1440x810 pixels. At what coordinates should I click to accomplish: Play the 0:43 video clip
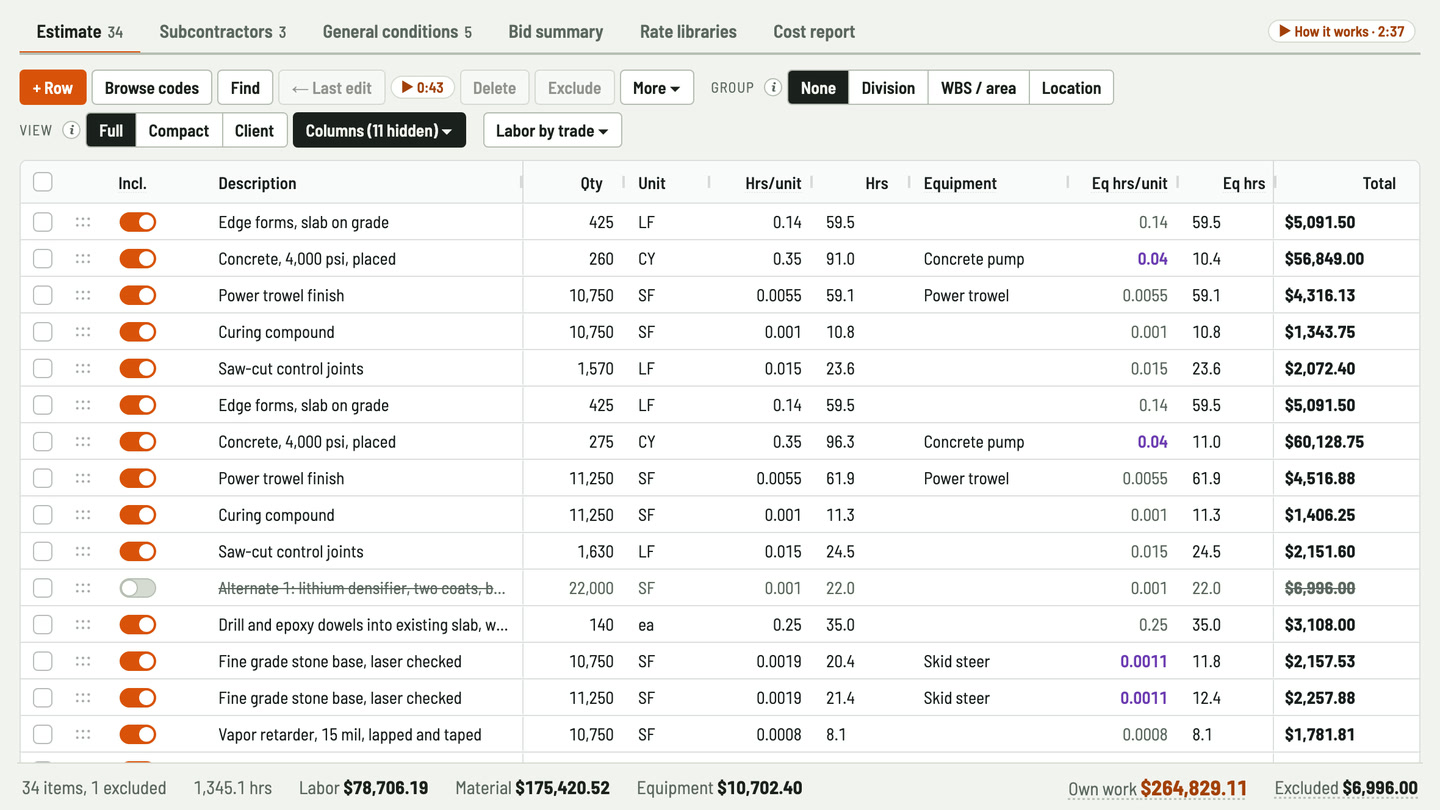pyautogui.click(x=423, y=88)
